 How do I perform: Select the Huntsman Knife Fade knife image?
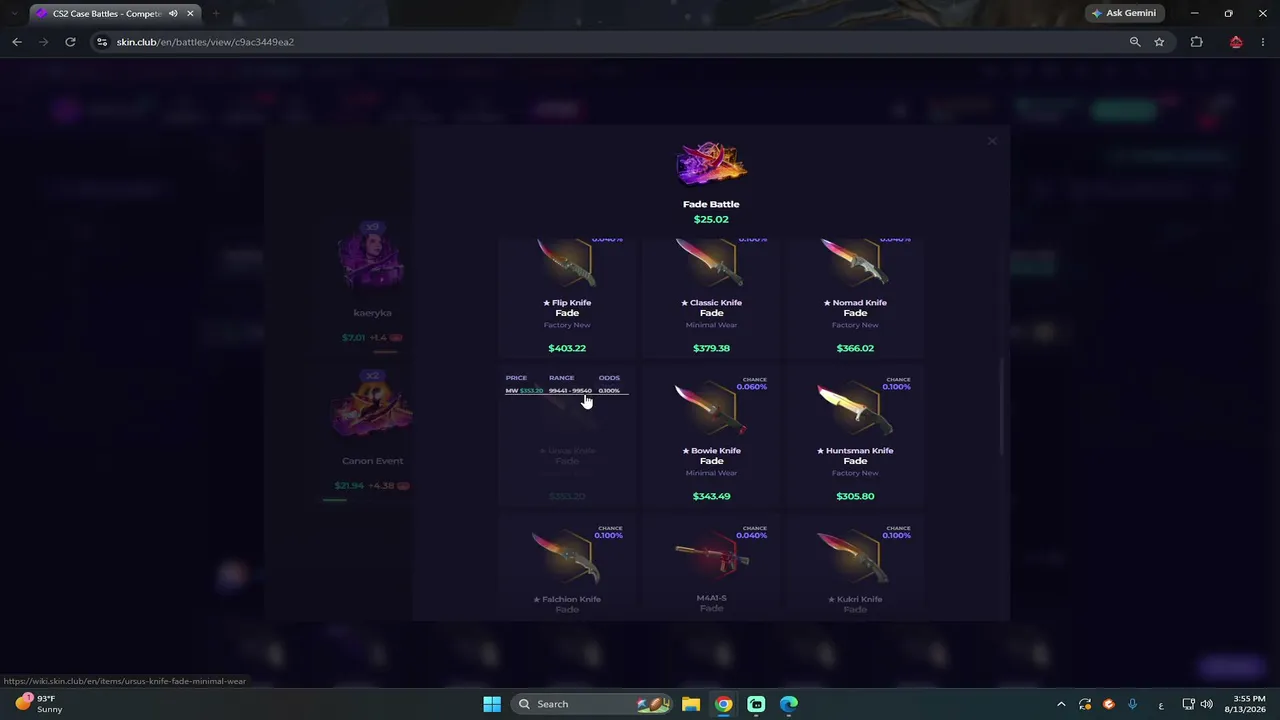coord(855,409)
